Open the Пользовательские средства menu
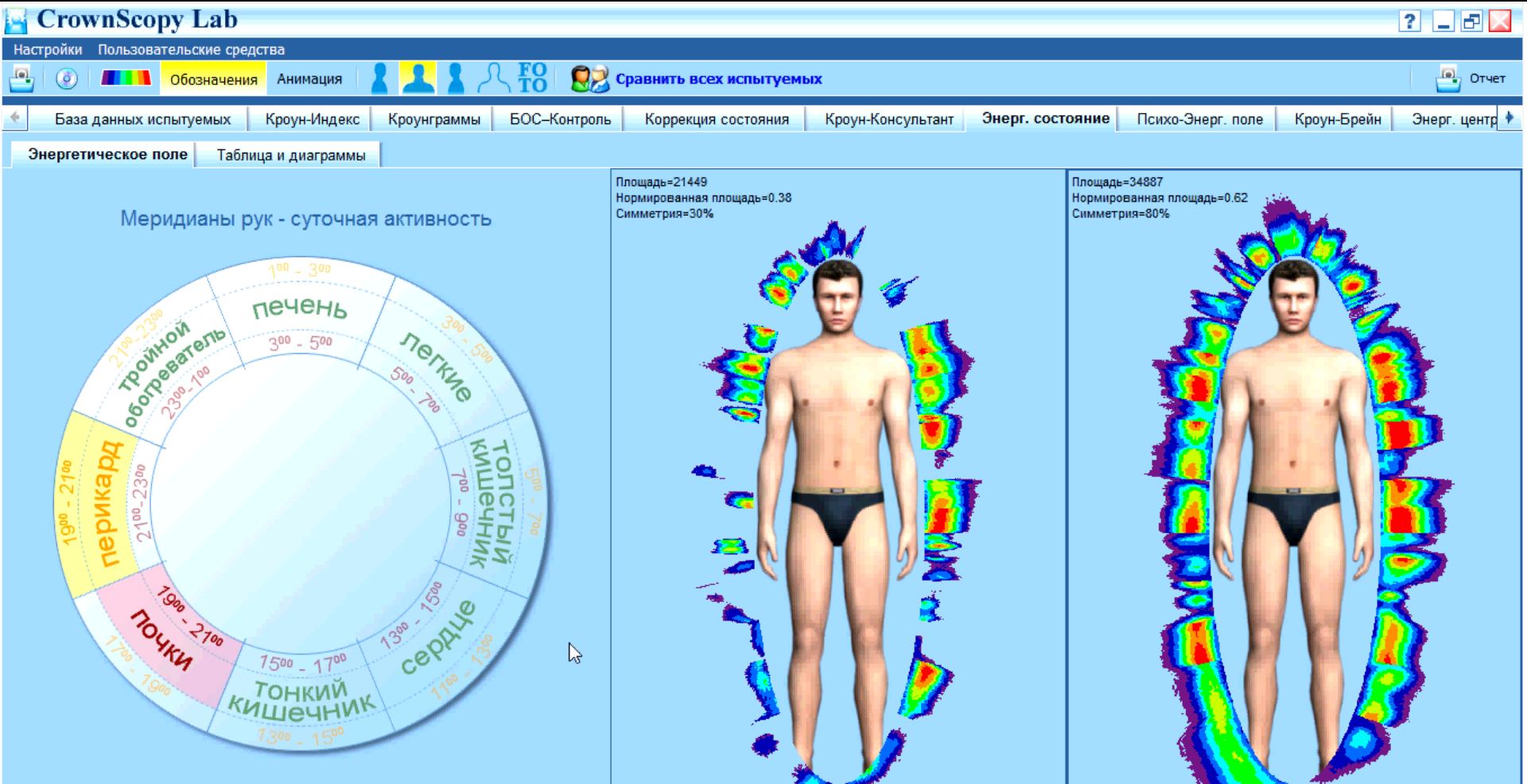Viewport: 1527px width, 784px height. pyautogui.click(x=191, y=49)
